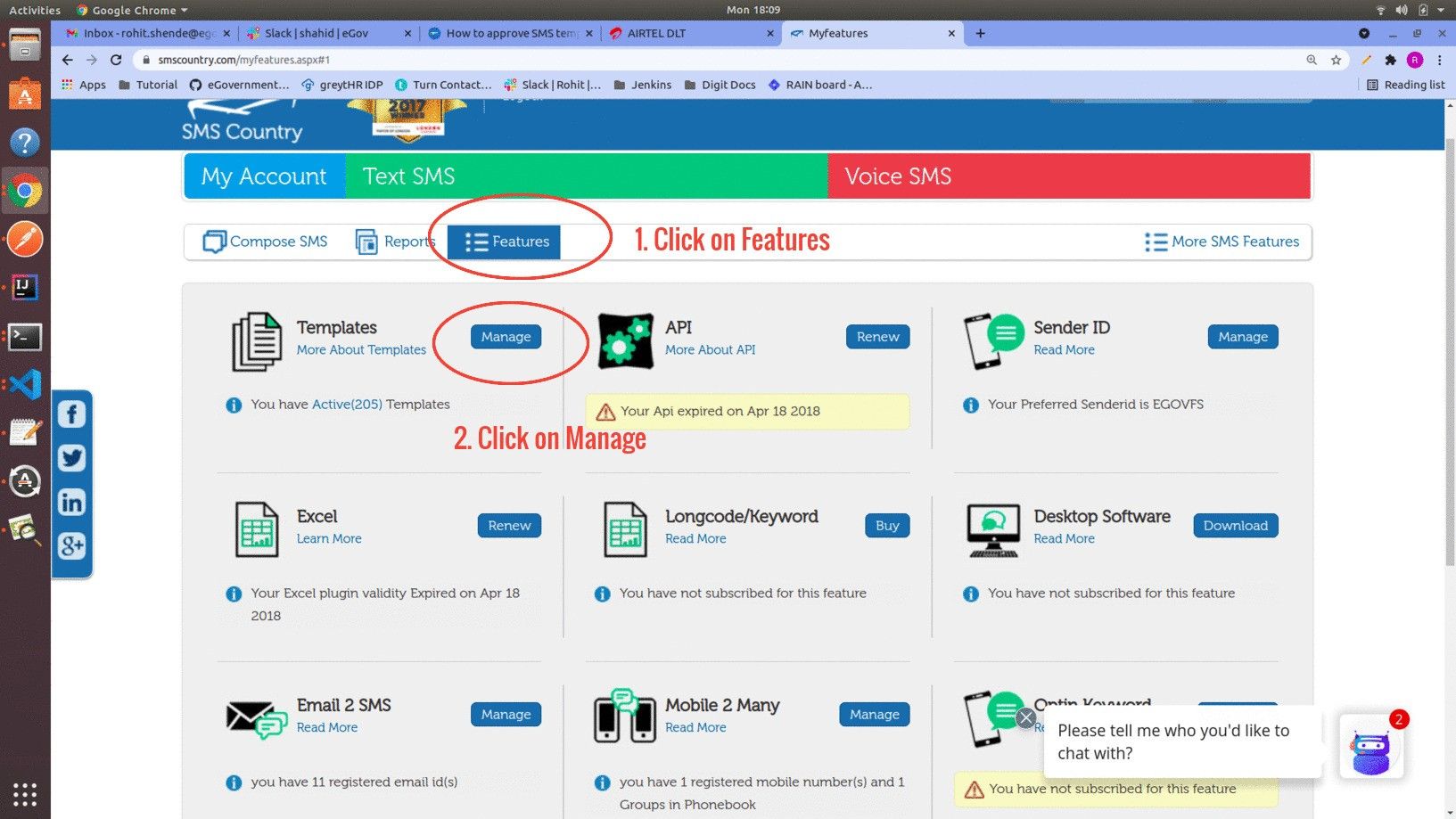Open Chrome extensions puzzle icon
This screenshot has height=819, width=1456.
1390,60
